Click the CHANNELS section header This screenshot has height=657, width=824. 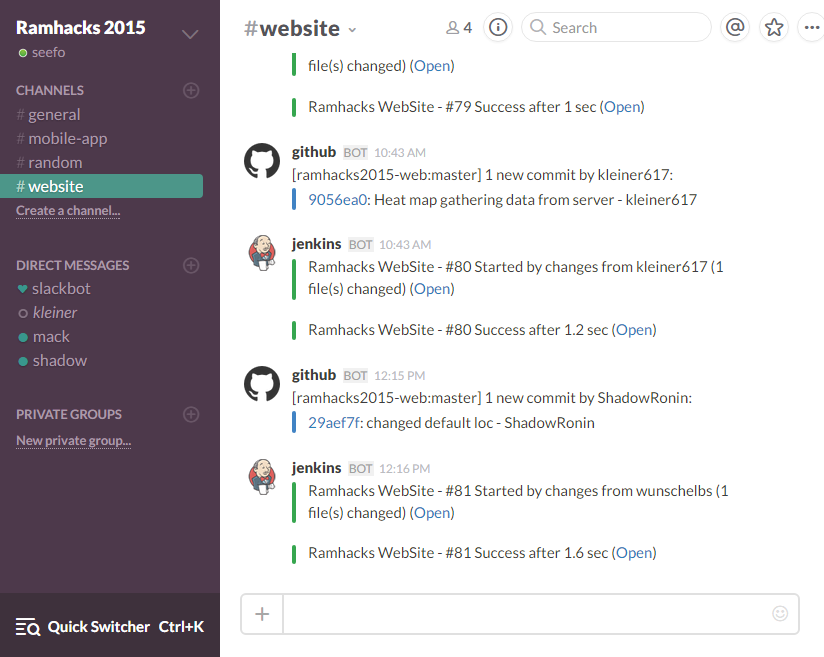(x=50, y=90)
